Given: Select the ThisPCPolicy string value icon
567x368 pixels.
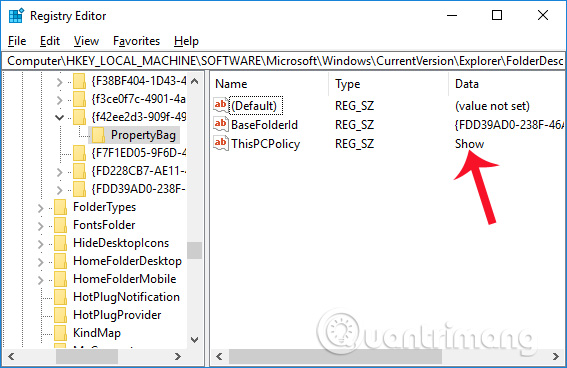Looking at the screenshot, I should [221, 143].
